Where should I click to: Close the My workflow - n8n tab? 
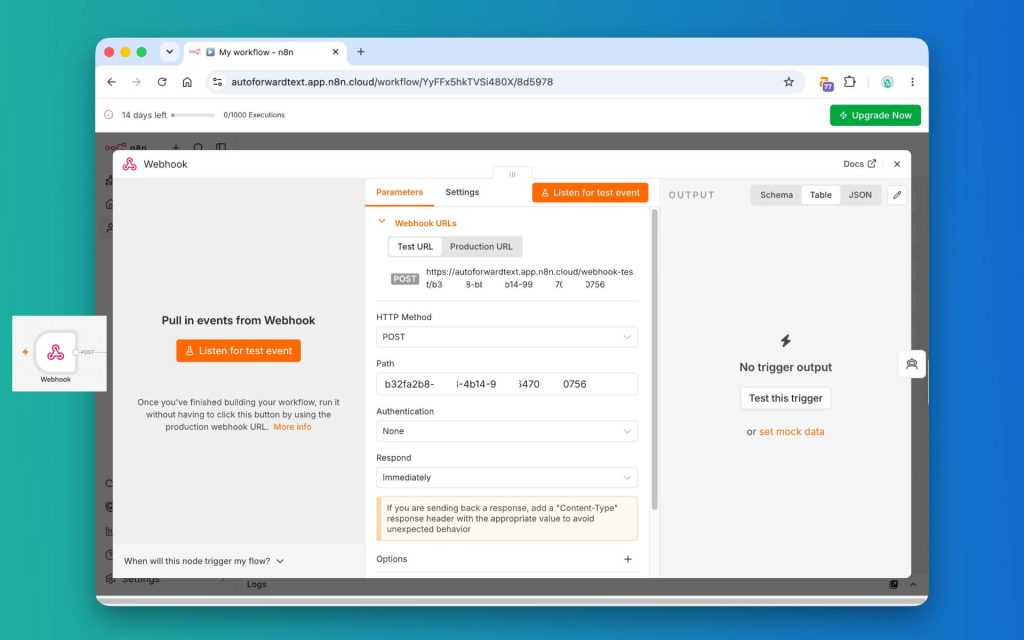click(336, 52)
